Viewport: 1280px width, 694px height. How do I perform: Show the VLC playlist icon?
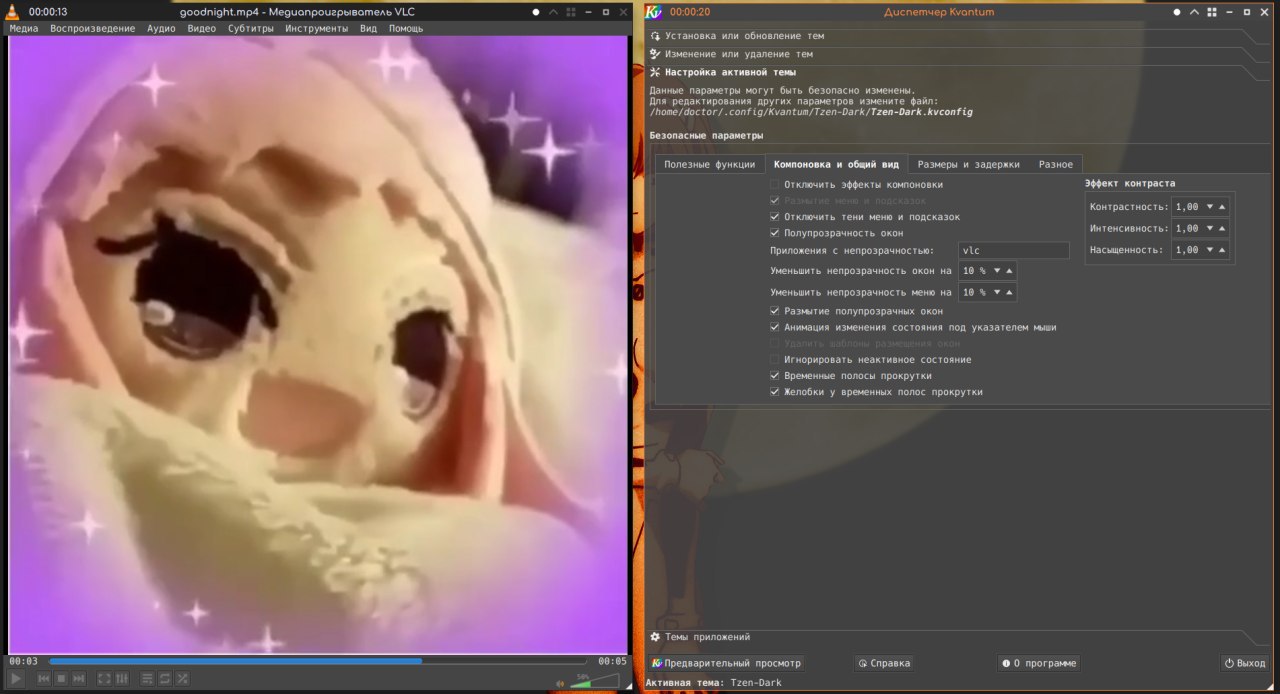click(147, 679)
